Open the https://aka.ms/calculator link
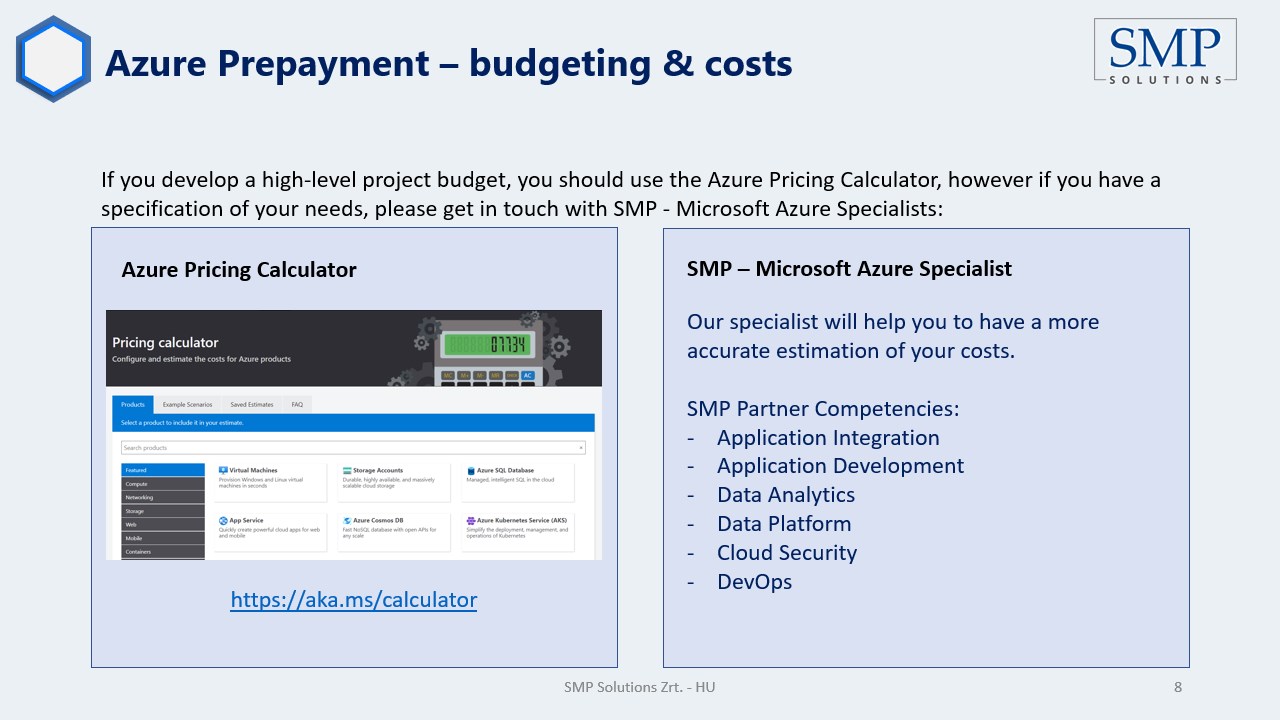Screen dimensions: 1280x720 click(354, 600)
